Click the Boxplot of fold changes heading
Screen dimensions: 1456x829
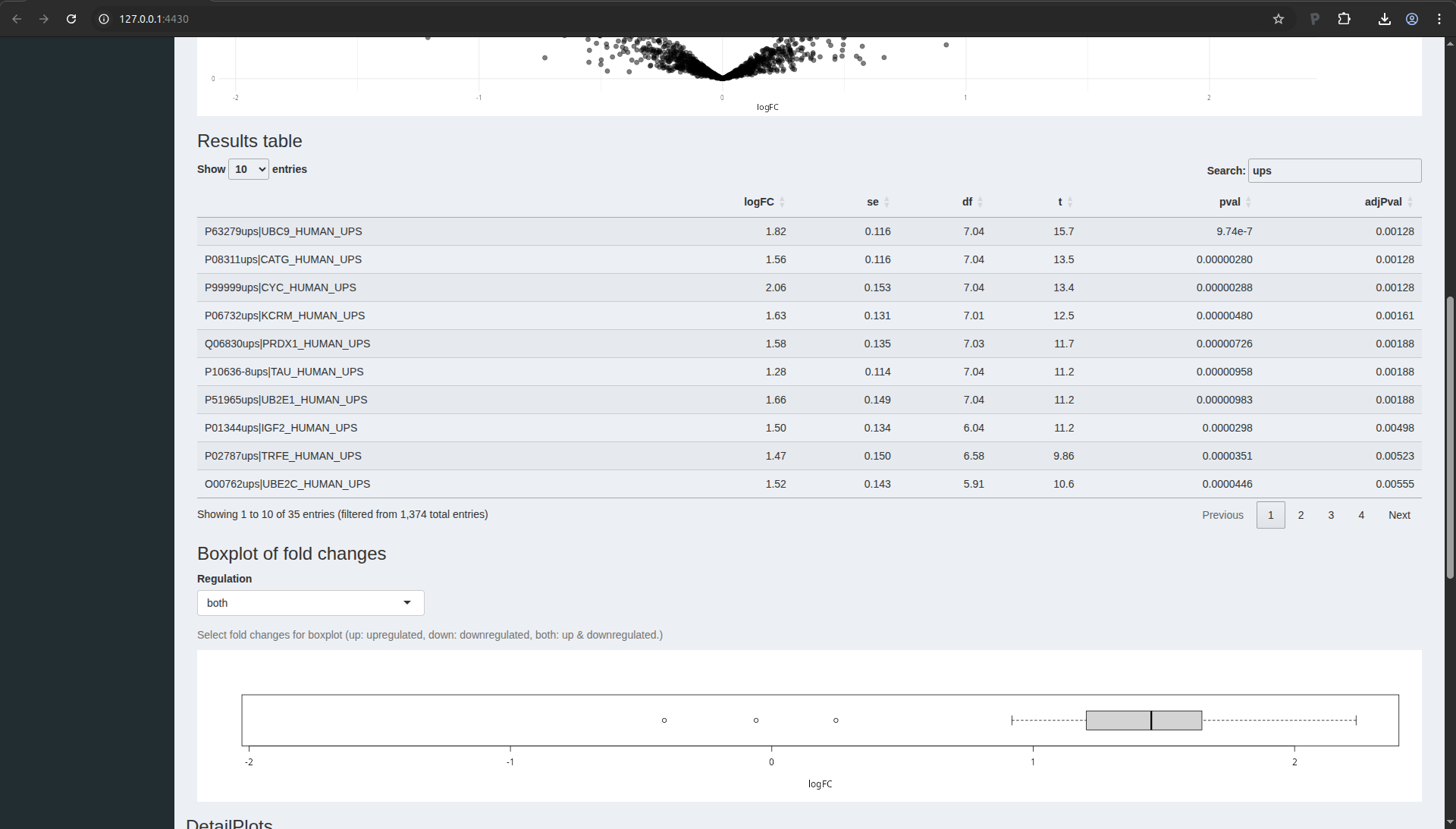point(291,554)
